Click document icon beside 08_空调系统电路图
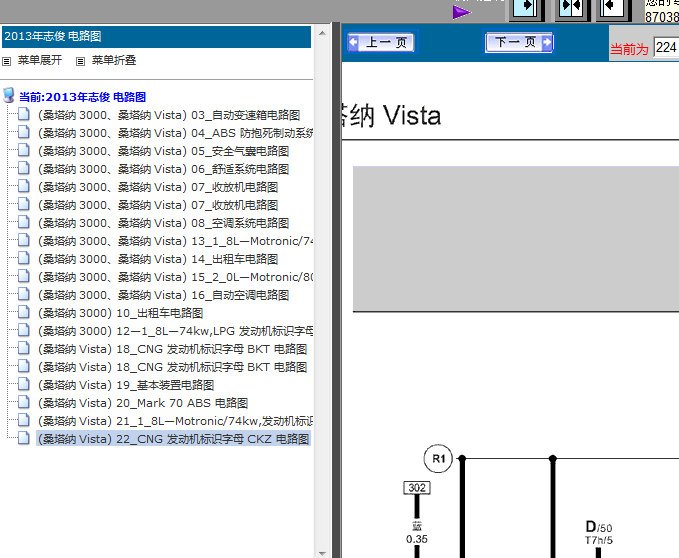Screen dimensions: 679x558 click(24, 222)
